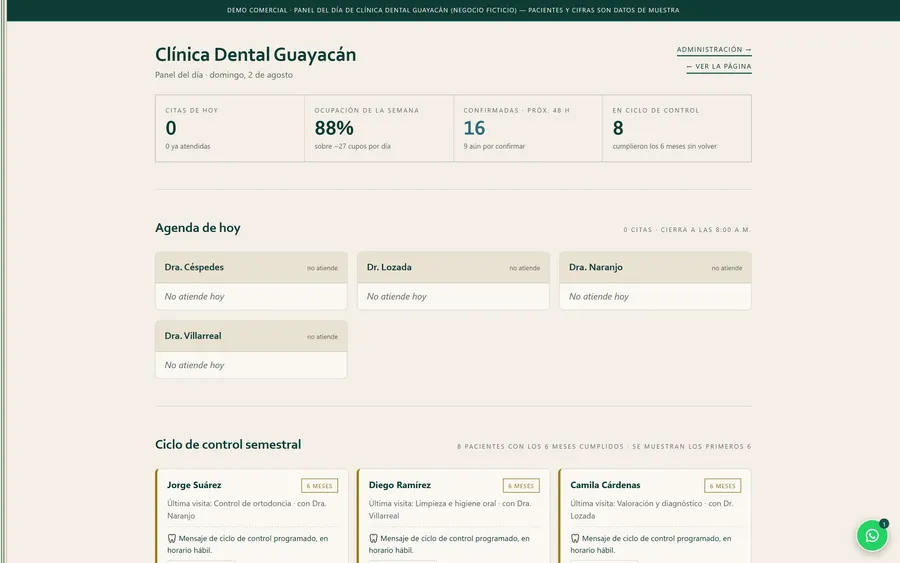The width and height of the screenshot is (900, 563).
Task: Click '9 aún por confirmar'
Action: 494,146
